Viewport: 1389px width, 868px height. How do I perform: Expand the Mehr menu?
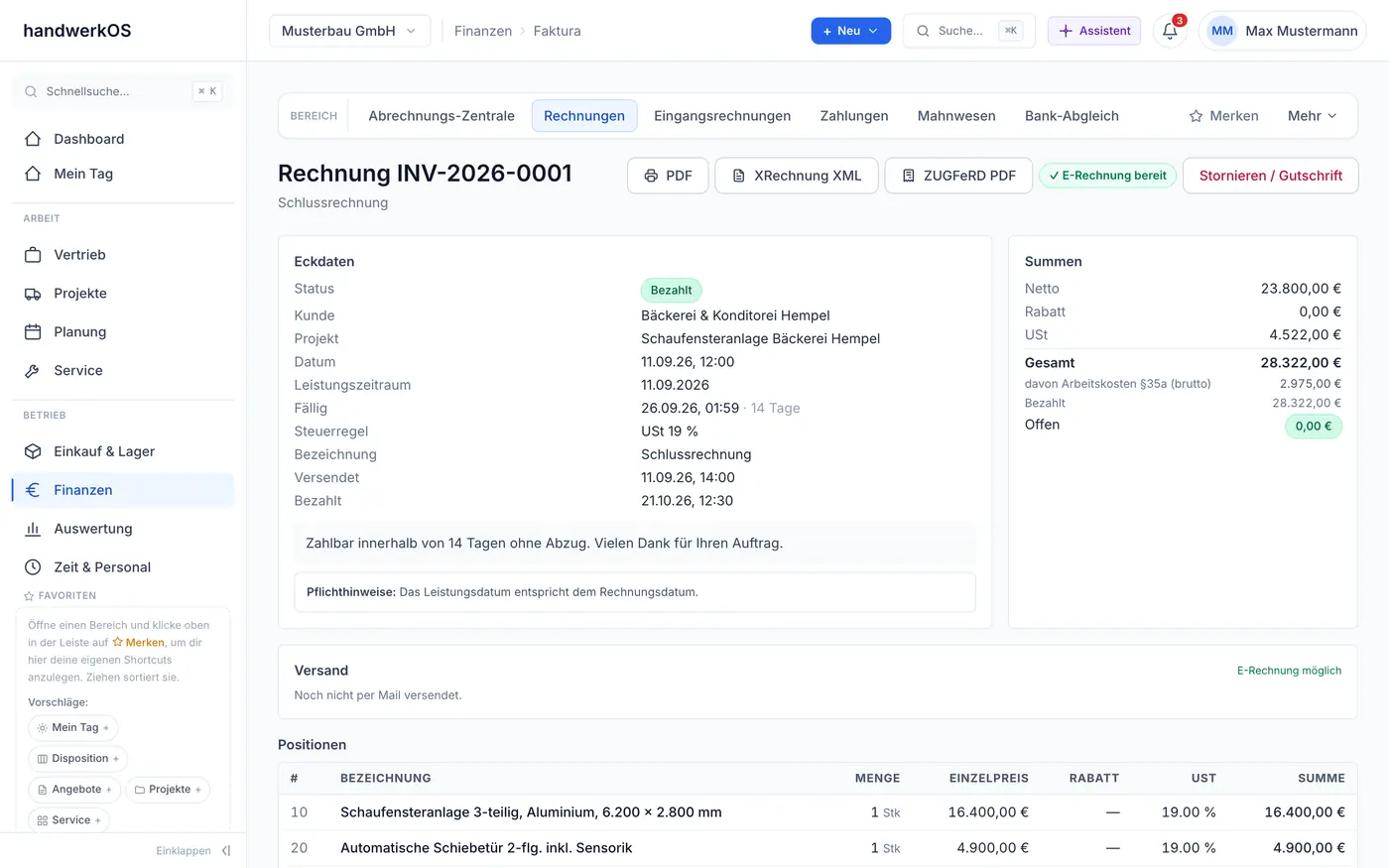pyautogui.click(x=1312, y=116)
